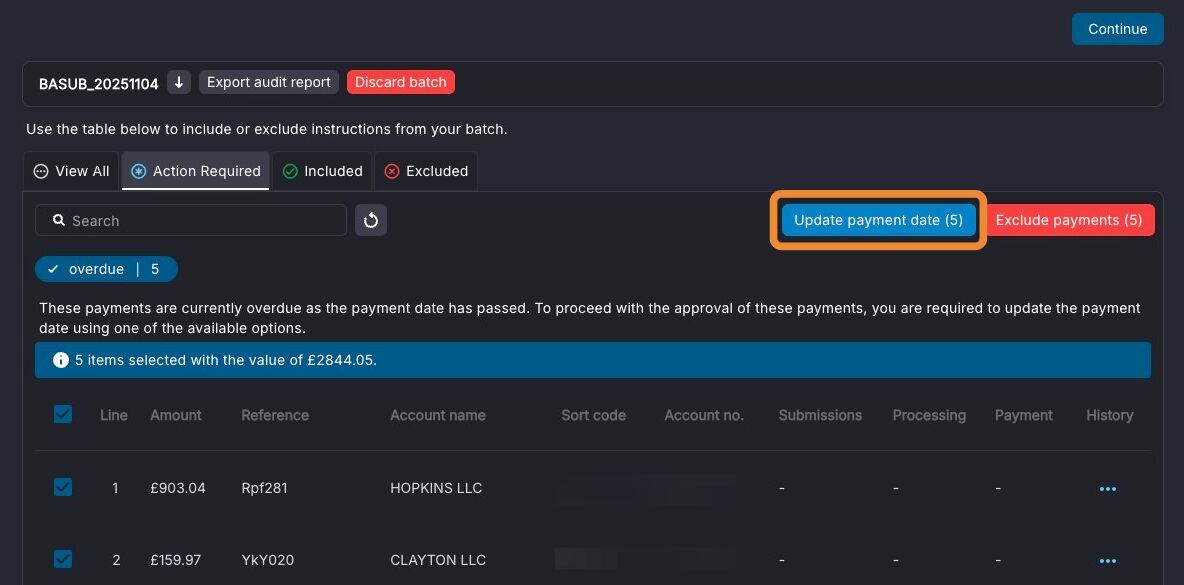
Task: Discard the current batch
Action: pyautogui.click(x=401, y=82)
